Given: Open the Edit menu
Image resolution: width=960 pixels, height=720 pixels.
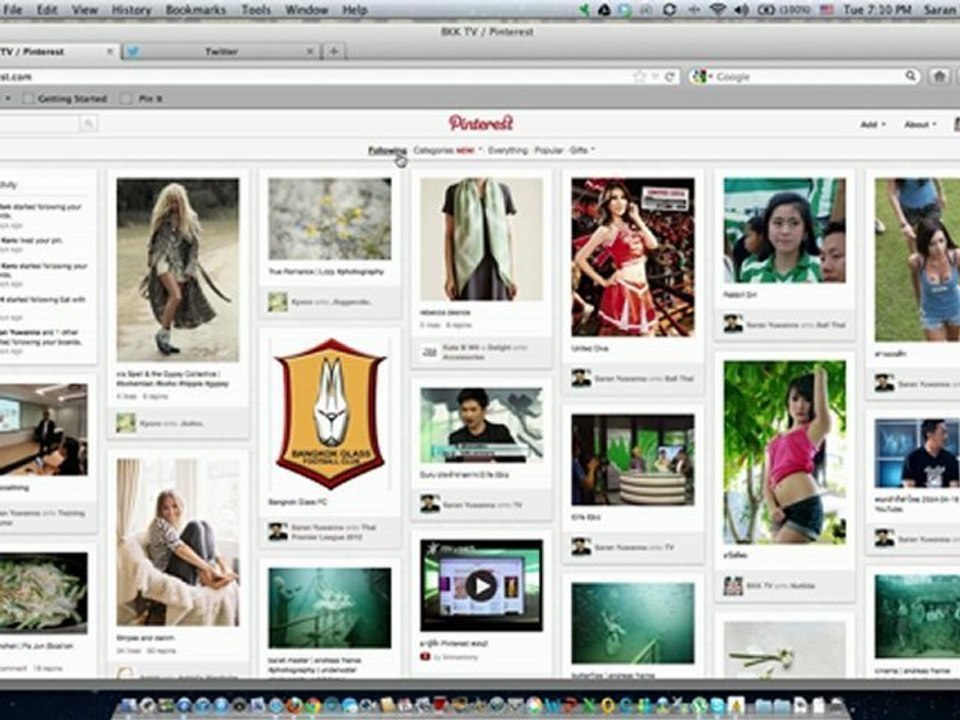Looking at the screenshot, I should coord(47,10).
